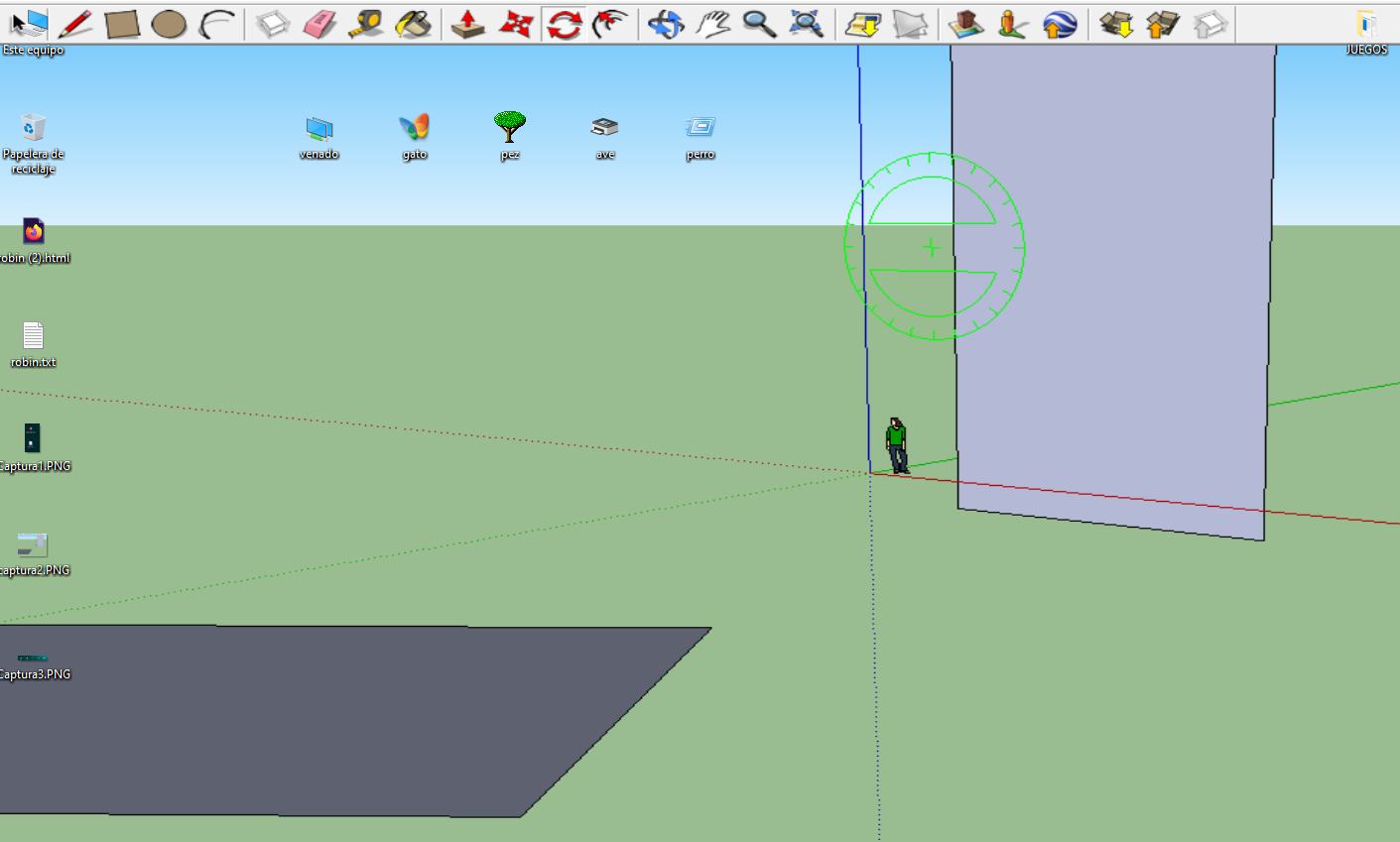The width and height of the screenshot is (1400, 842).
Task: Select the robin.txt text file
Action: coord(33,345)
